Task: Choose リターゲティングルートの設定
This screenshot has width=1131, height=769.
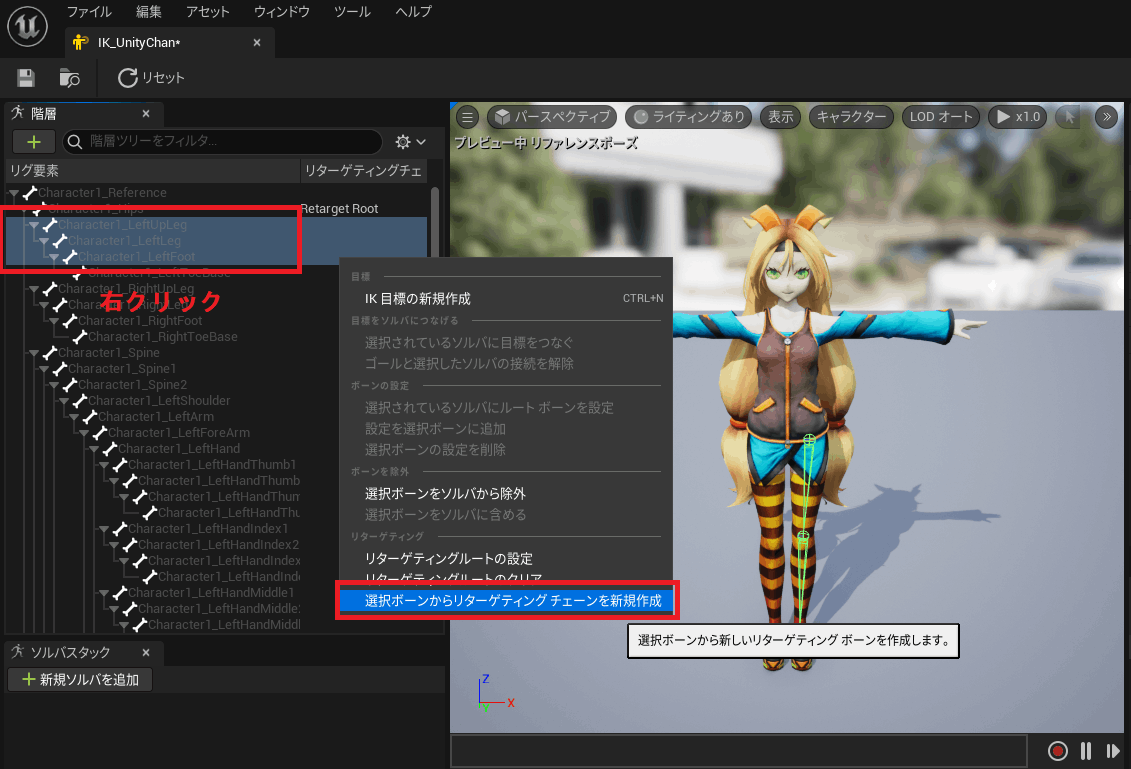Action: tap(506, 559)
